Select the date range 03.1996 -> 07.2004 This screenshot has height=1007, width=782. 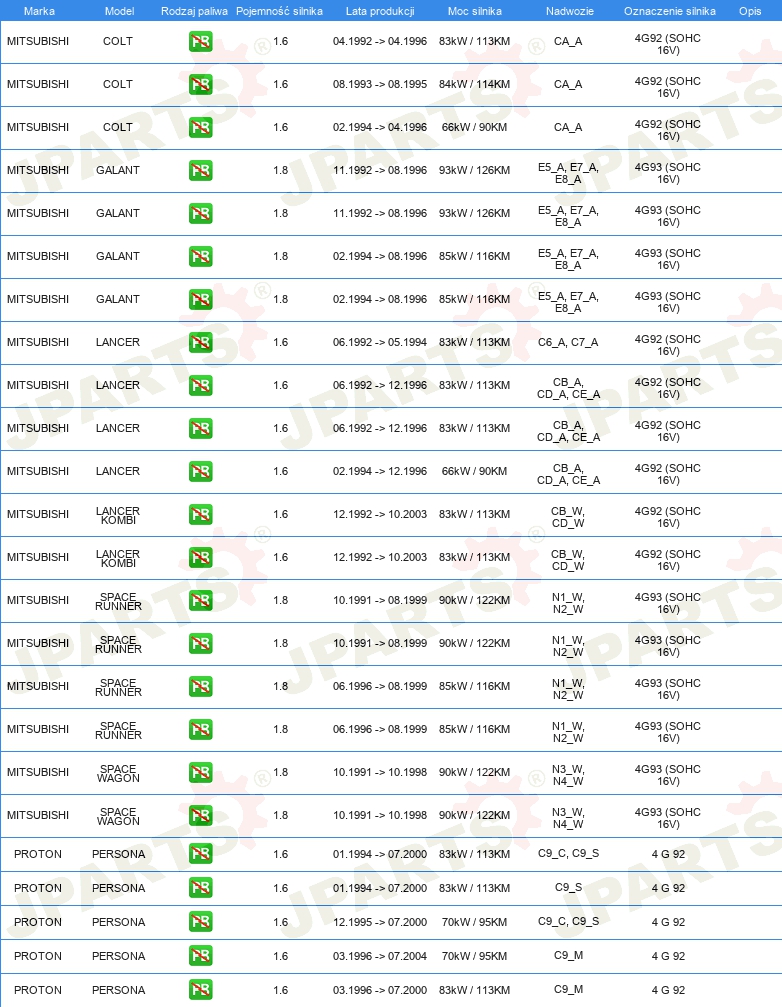pos(380,956)
